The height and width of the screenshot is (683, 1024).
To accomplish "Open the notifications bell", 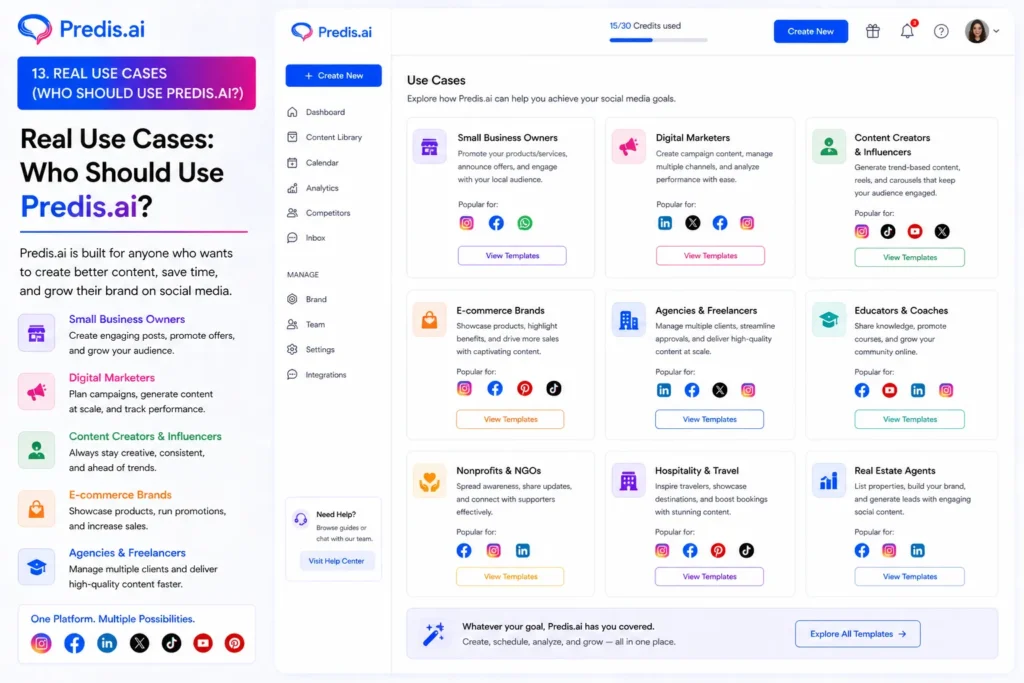I will pos(907,31).
